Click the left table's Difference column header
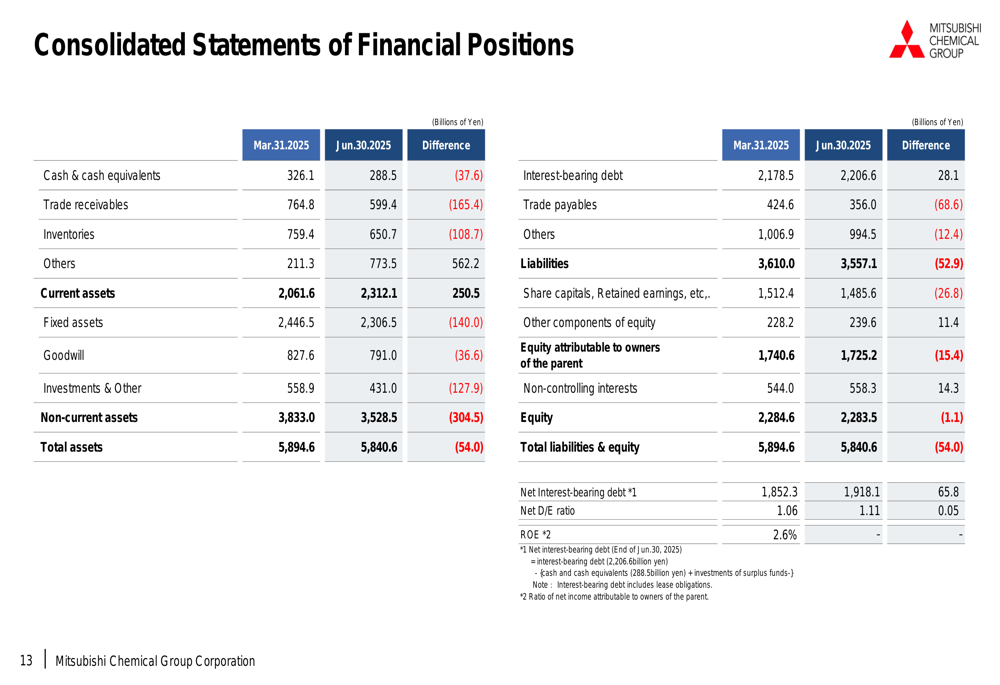The height and width of the screenshot is (685, 1000). pos(446,145)
